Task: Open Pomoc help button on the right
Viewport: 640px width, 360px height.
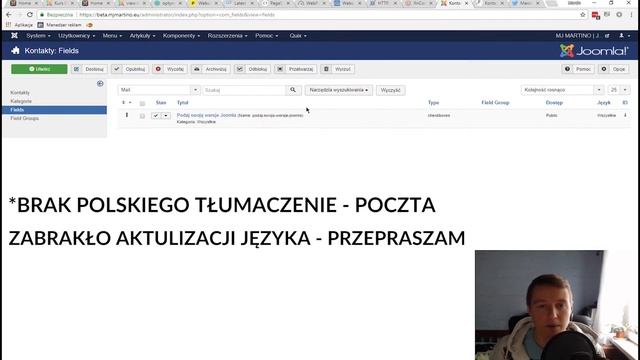Action: pyautogui.click(x=578, y=69)
